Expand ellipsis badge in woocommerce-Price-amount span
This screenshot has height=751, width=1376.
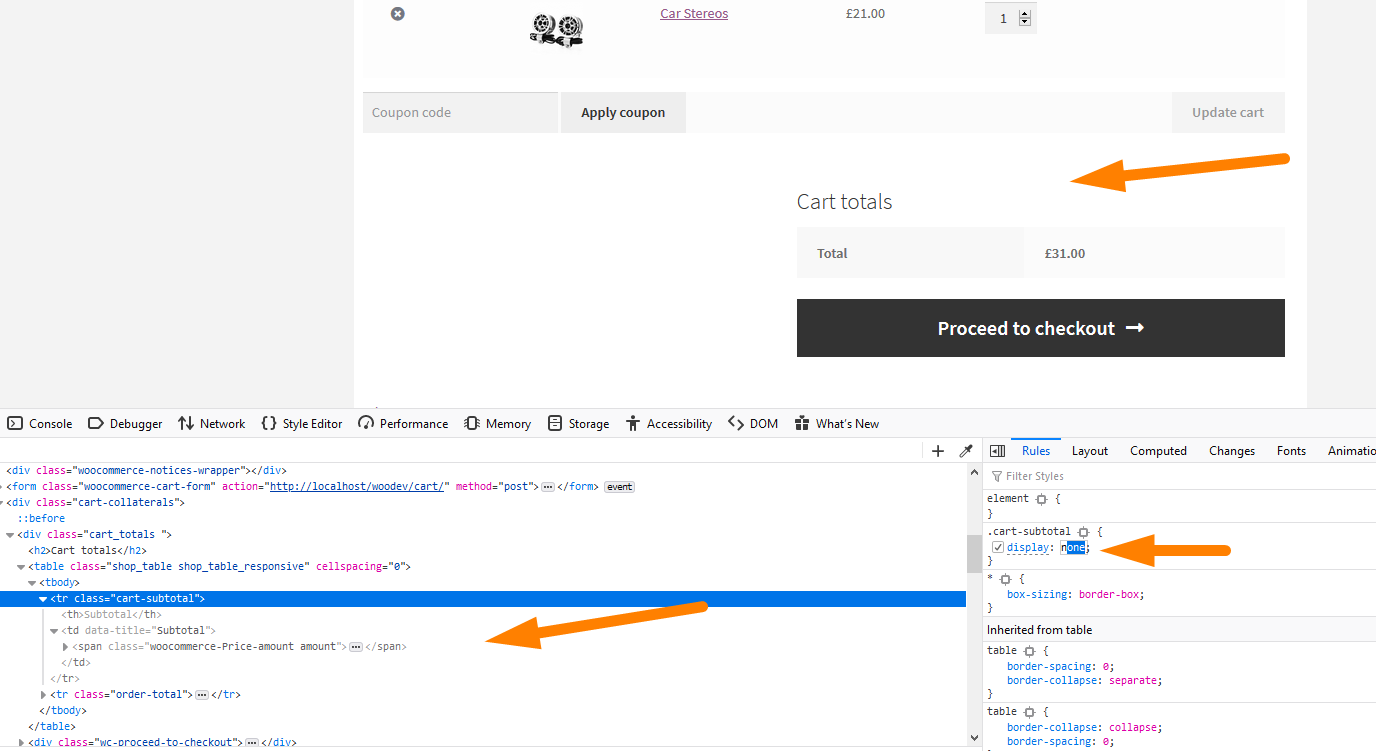[x=355, y=647]
